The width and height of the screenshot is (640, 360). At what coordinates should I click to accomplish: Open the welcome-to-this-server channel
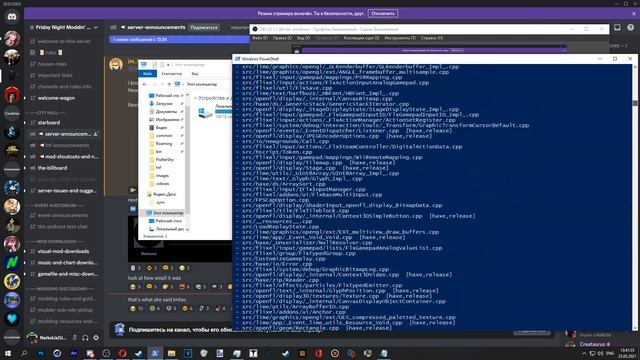pos(64,41)
